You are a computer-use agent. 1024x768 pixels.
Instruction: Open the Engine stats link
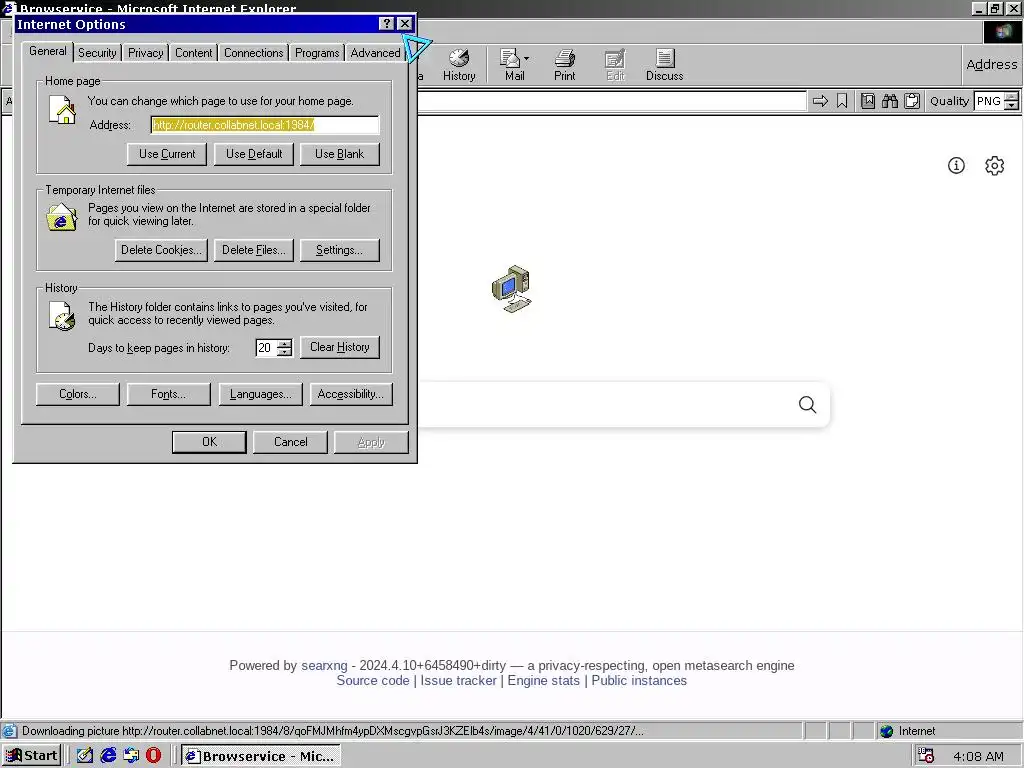click(x=543, y=680)
